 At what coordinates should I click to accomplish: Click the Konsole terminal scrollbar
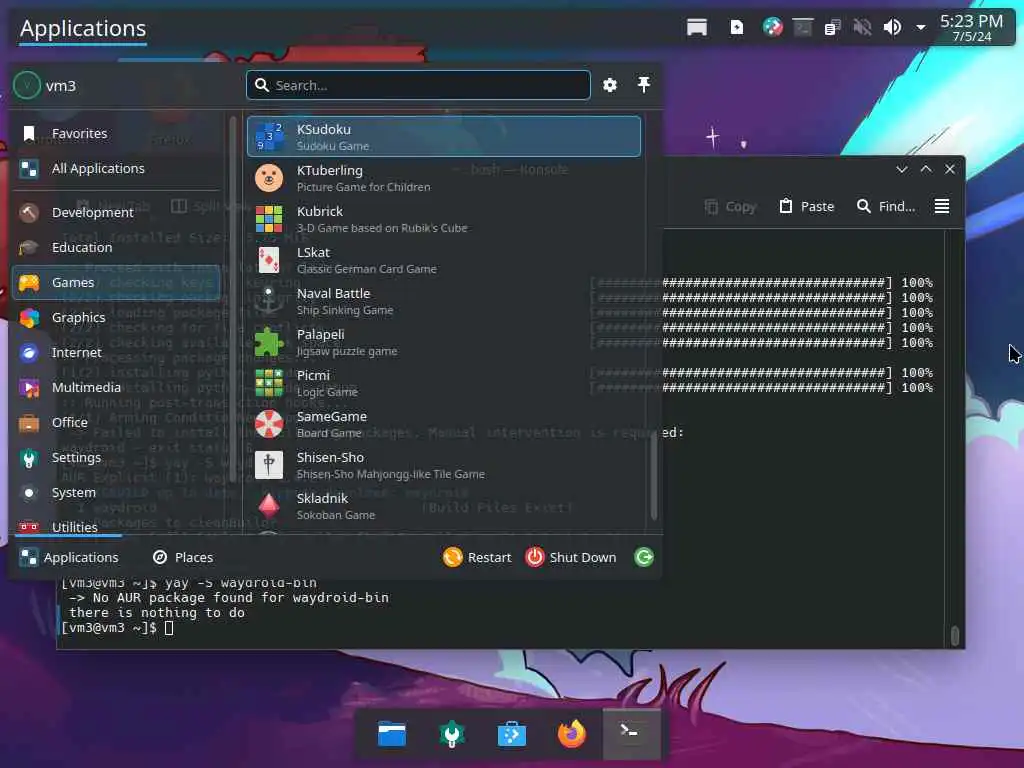955,635
